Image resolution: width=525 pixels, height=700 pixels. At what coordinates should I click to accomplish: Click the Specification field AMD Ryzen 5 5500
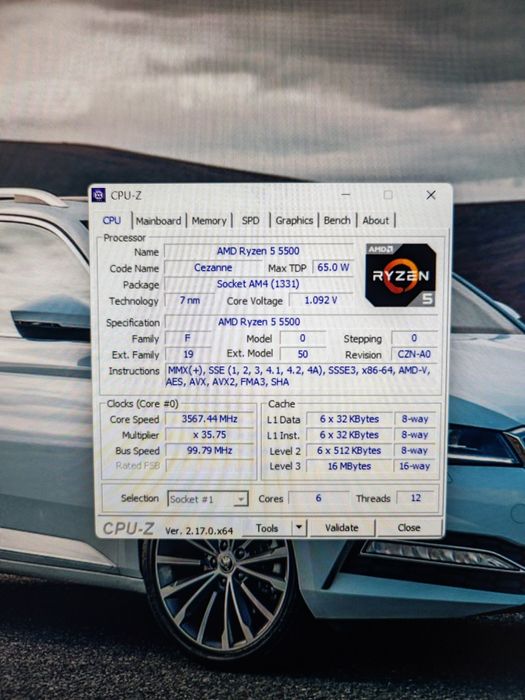pyautogui.click(x=301, y=322)
